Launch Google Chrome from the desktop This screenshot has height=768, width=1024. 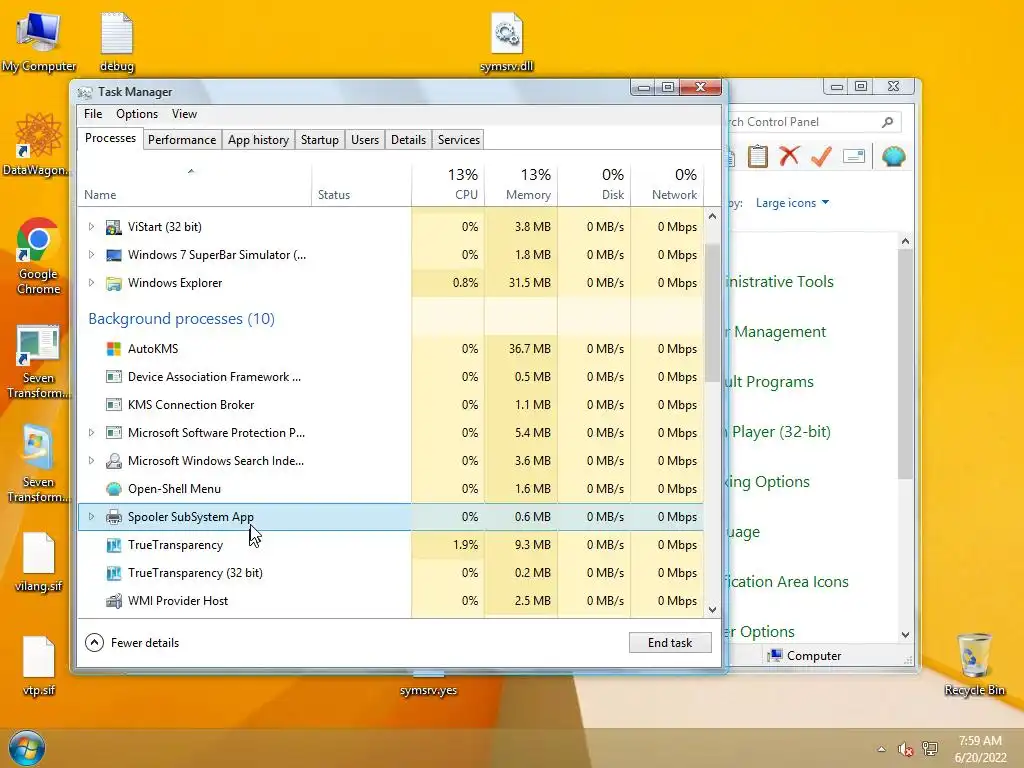point(38,256)
